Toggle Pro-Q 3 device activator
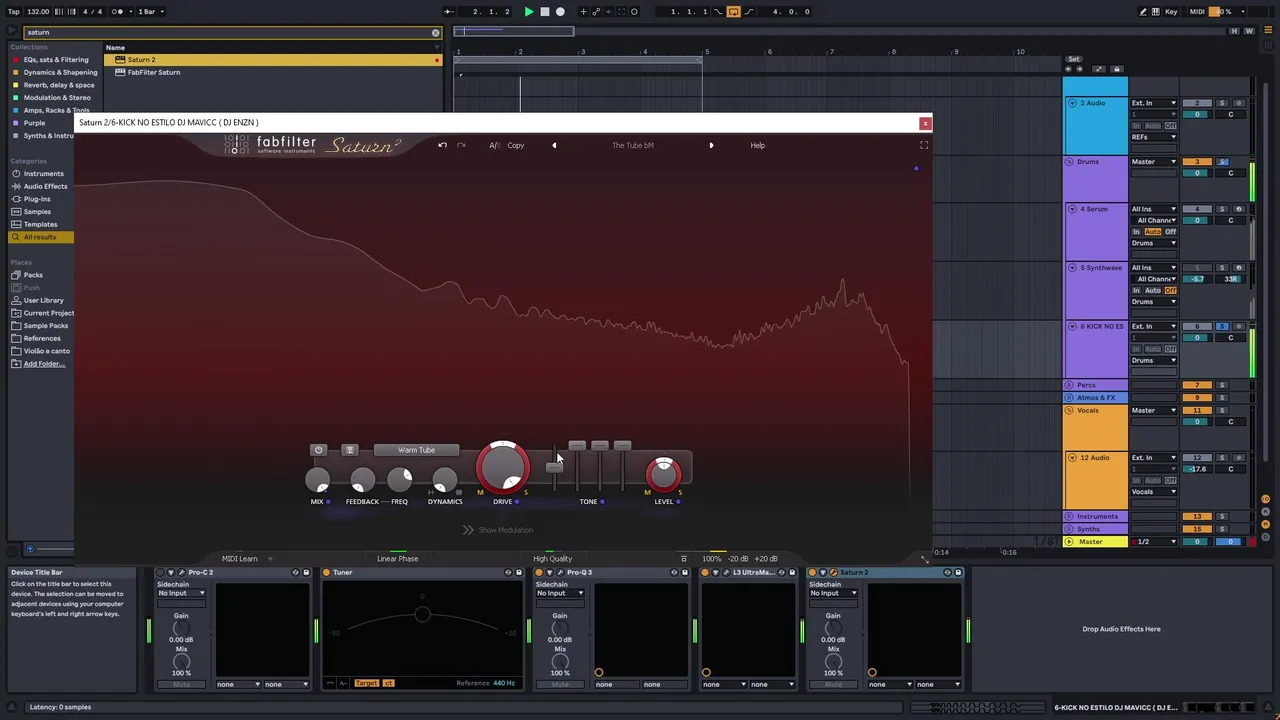This screenshot has width=1280, height=720. coord(539,573)
